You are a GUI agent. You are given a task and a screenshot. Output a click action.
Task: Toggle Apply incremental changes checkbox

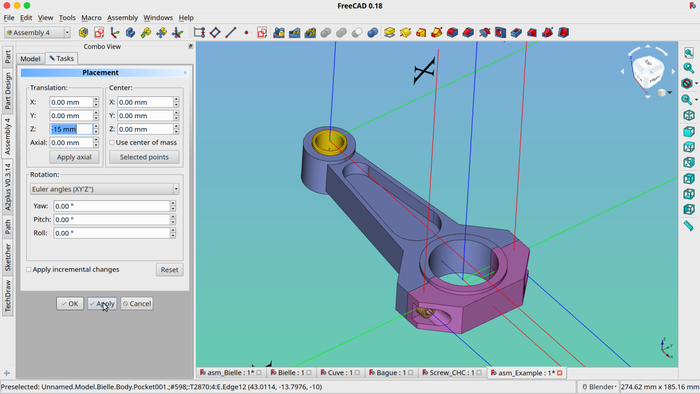pos(29,270)
